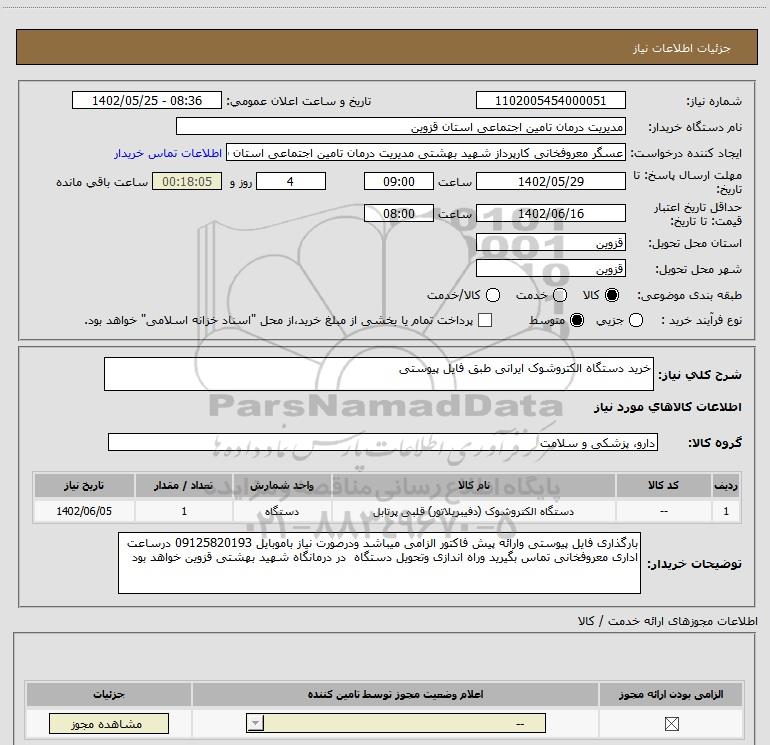Click the ردیف column header
770x745 pixels.
coord(726,485)
